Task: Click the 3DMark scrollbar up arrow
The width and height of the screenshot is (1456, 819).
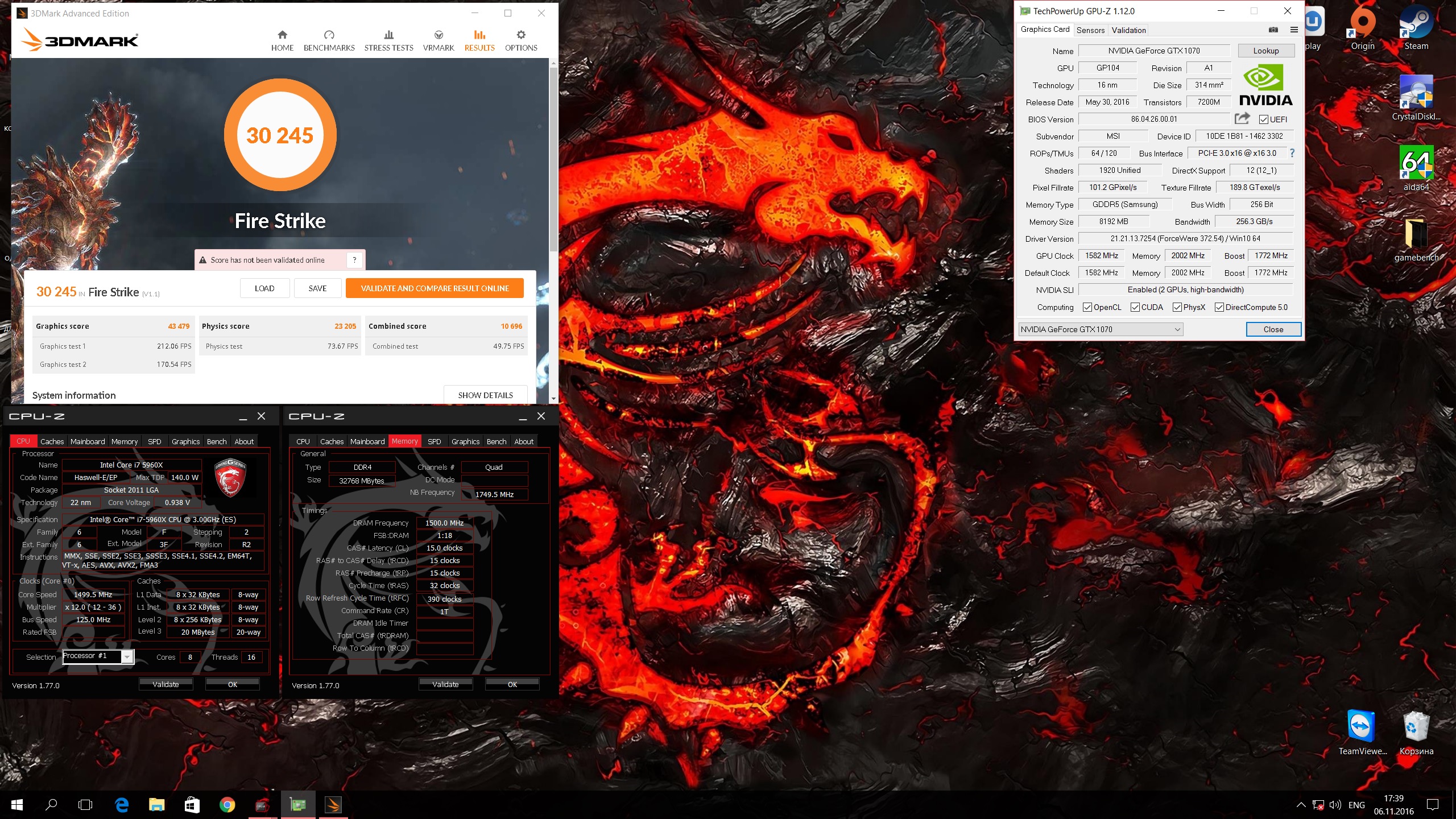Action: click(x=553, y=63)
